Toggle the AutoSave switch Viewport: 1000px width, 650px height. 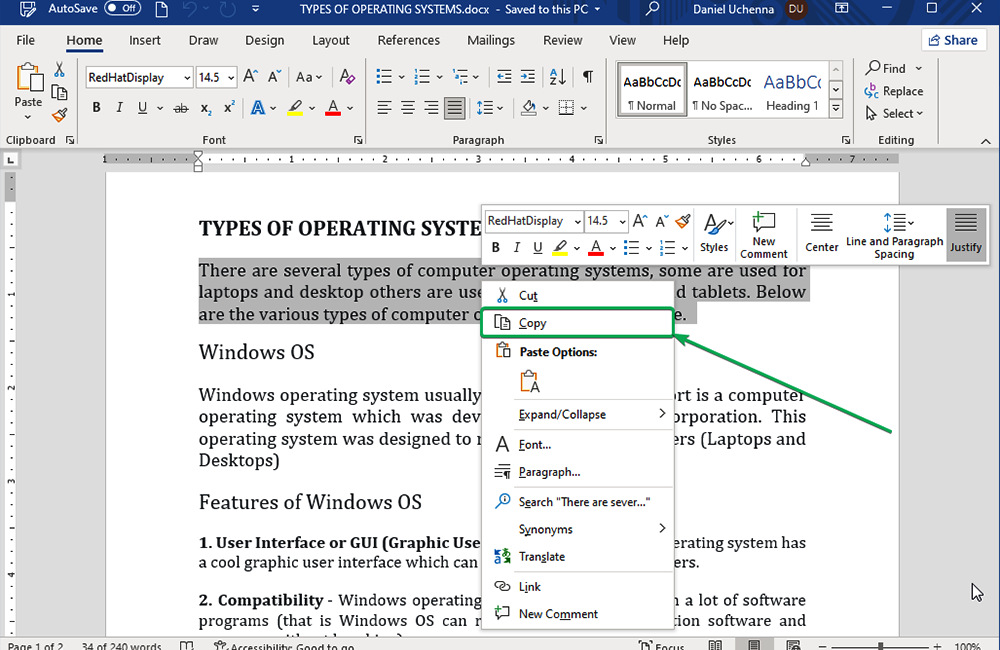[x=122, y=8]
